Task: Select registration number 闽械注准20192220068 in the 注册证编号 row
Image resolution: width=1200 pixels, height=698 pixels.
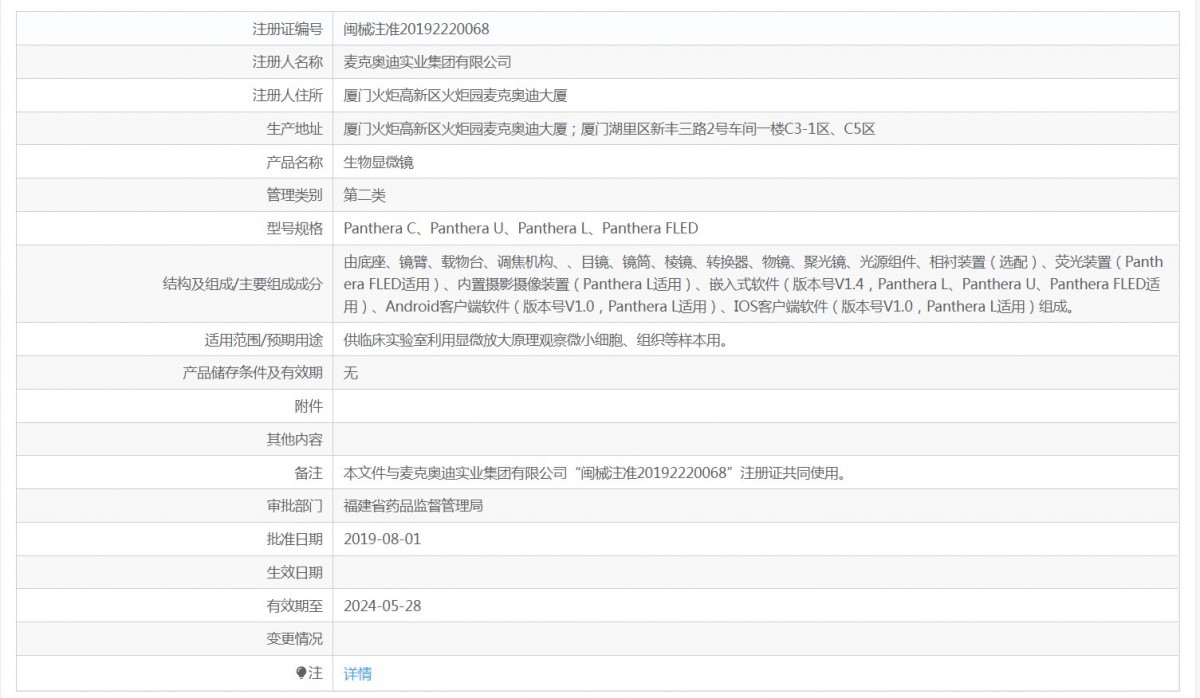Action: click(416, 29)
